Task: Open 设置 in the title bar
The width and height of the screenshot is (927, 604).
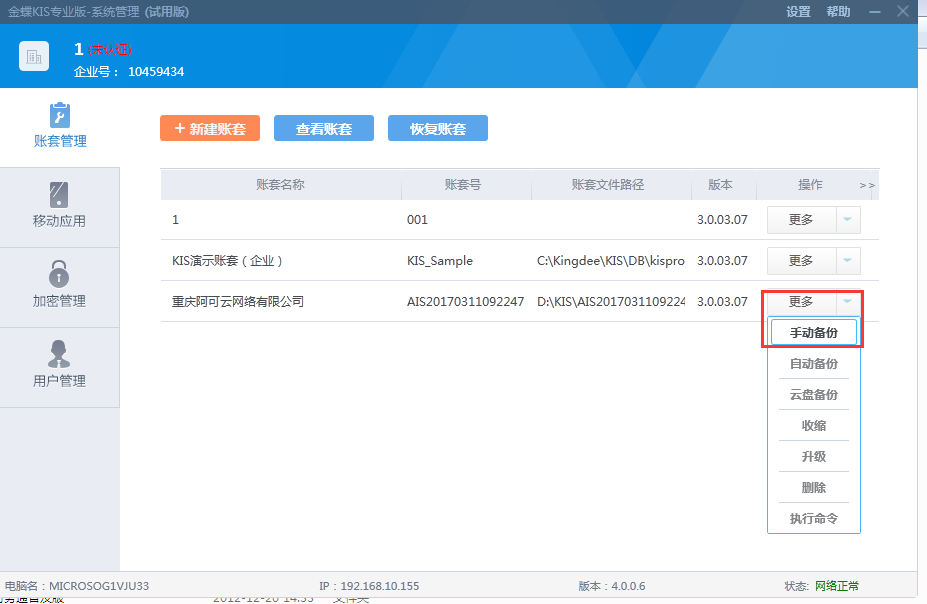Action: [x=798, y=12]
